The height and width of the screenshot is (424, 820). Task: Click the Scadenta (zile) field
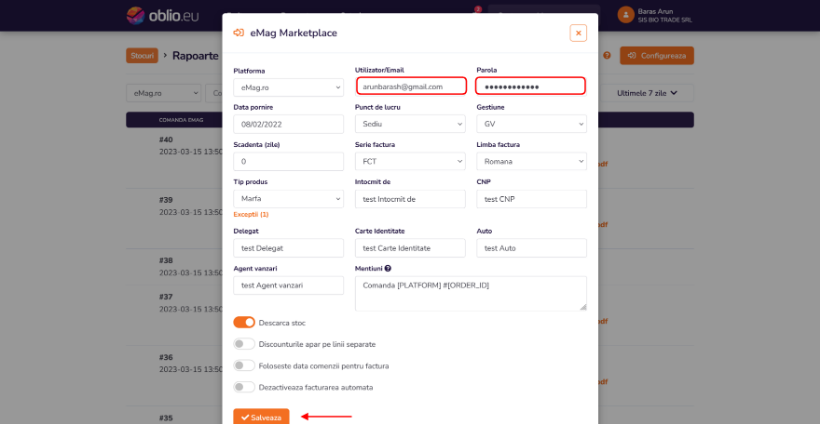pos(289,162)
